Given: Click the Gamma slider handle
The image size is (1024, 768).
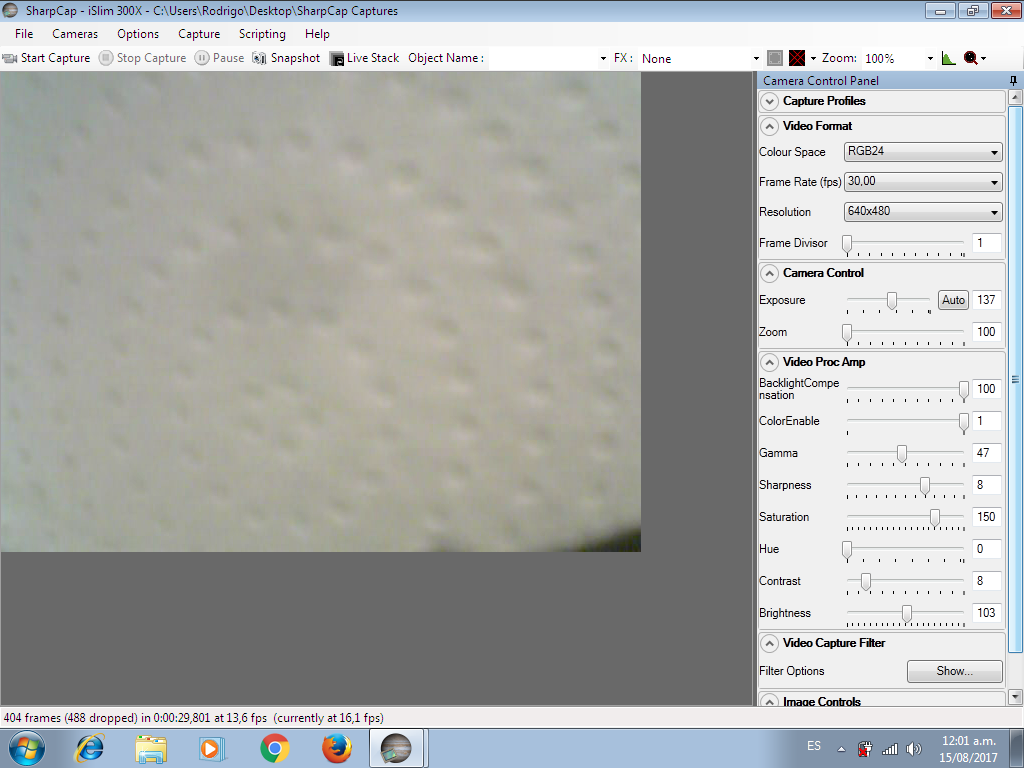Looking at the screenshot, I should (x=902, y=454).
